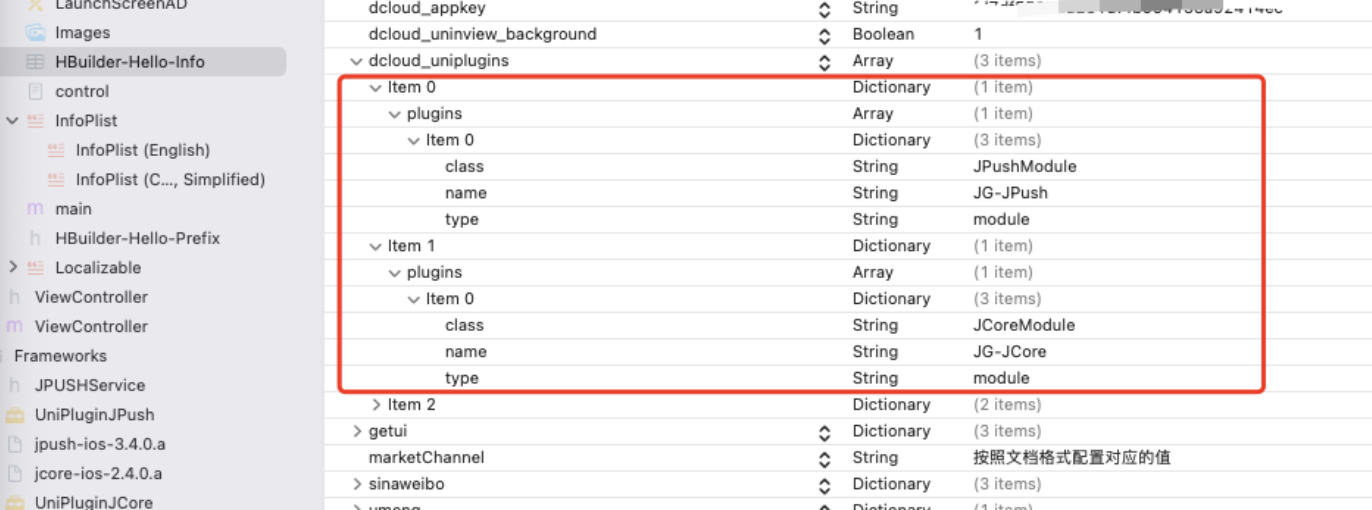The height and width of the screenshot is (510, 1372).
Task: Collapse the dcloud_uniplugins array row
Action: (x=357, y=61)
